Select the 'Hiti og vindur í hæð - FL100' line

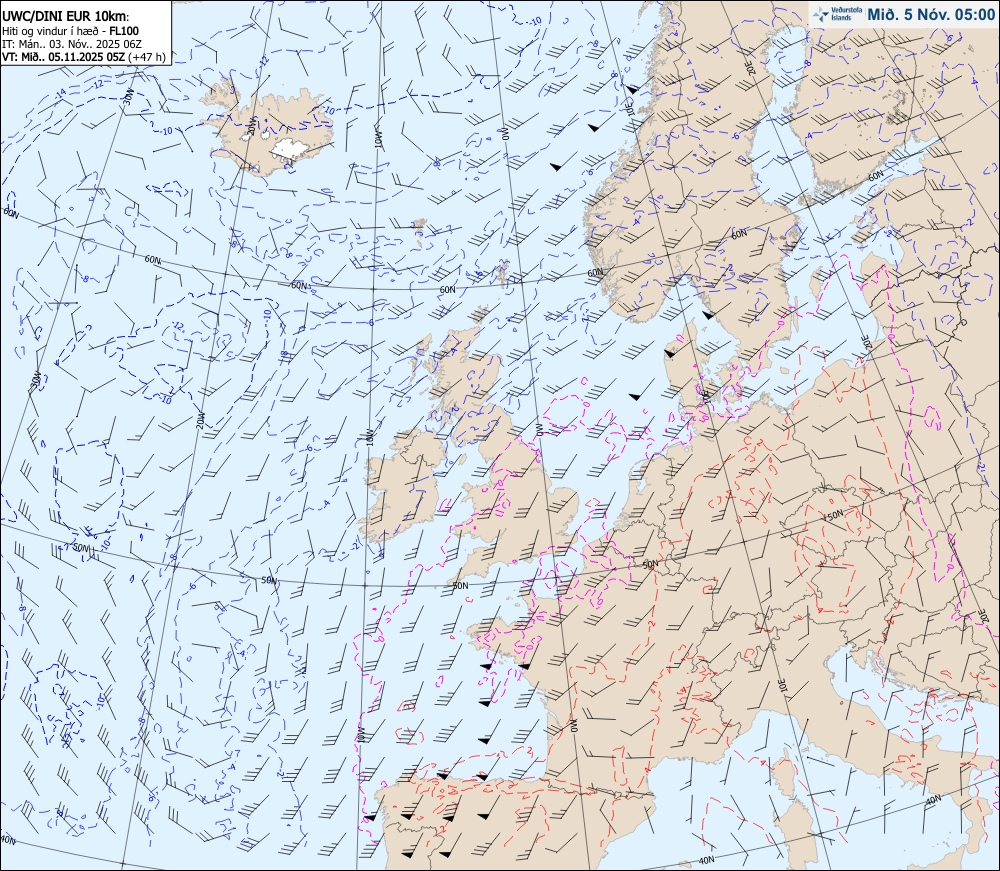tap(71, 31)
